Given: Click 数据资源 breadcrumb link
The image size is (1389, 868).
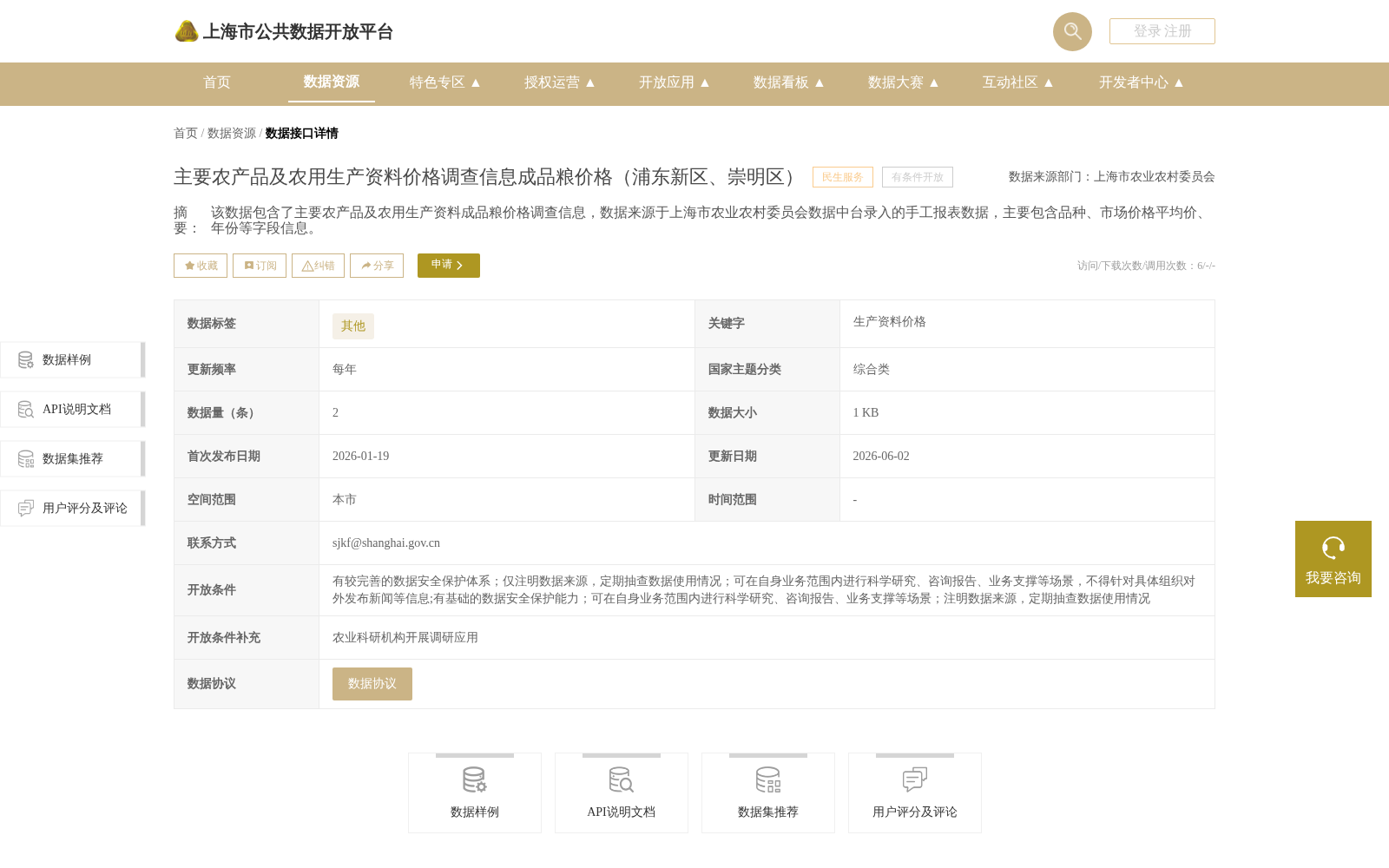Looking at the screenshot, I should point(232,133).
